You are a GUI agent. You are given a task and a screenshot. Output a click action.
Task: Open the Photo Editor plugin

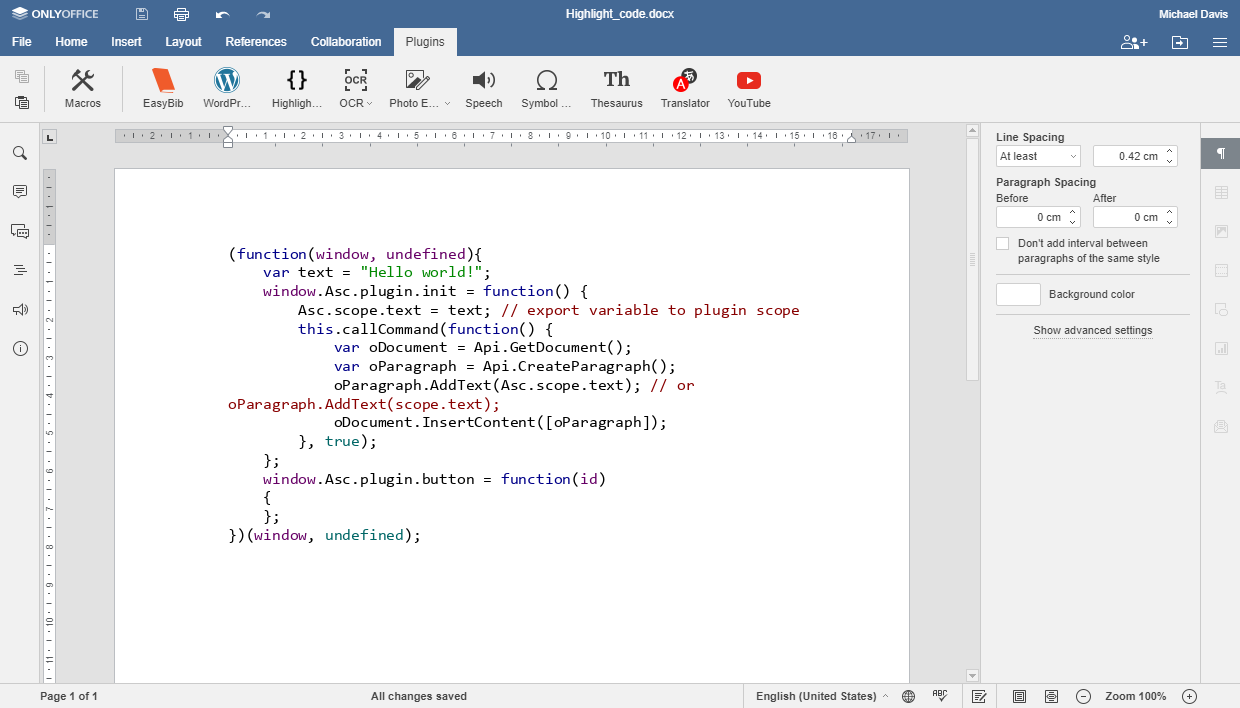coord(418,89)
